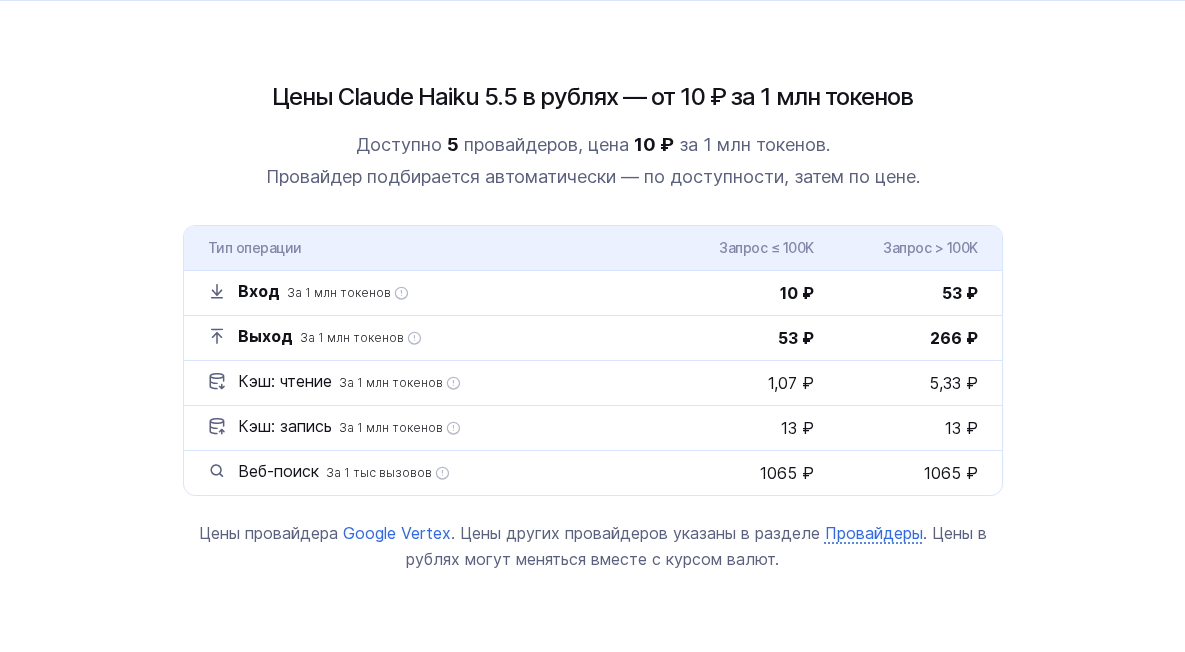Click За 1 млн токенов in Выход row
This screenshot has height=652, width=1185.
(x=352, y=338)
